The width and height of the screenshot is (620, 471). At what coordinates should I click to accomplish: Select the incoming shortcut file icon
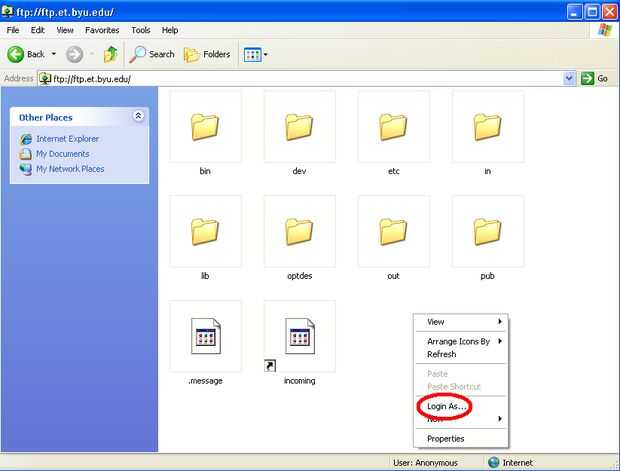click(x=299, y=336)
